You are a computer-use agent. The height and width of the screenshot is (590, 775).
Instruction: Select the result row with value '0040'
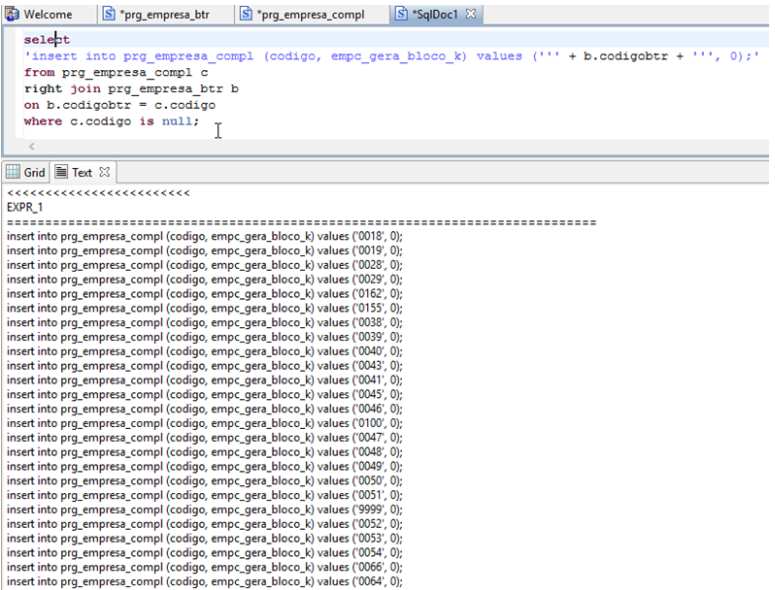[x=205, y=351]
